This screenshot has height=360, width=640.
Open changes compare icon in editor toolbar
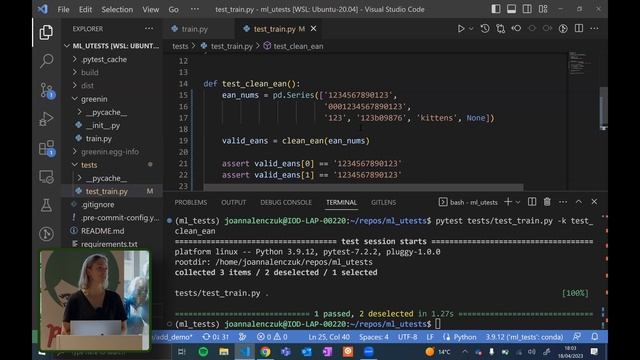click(x=501, y=29)
